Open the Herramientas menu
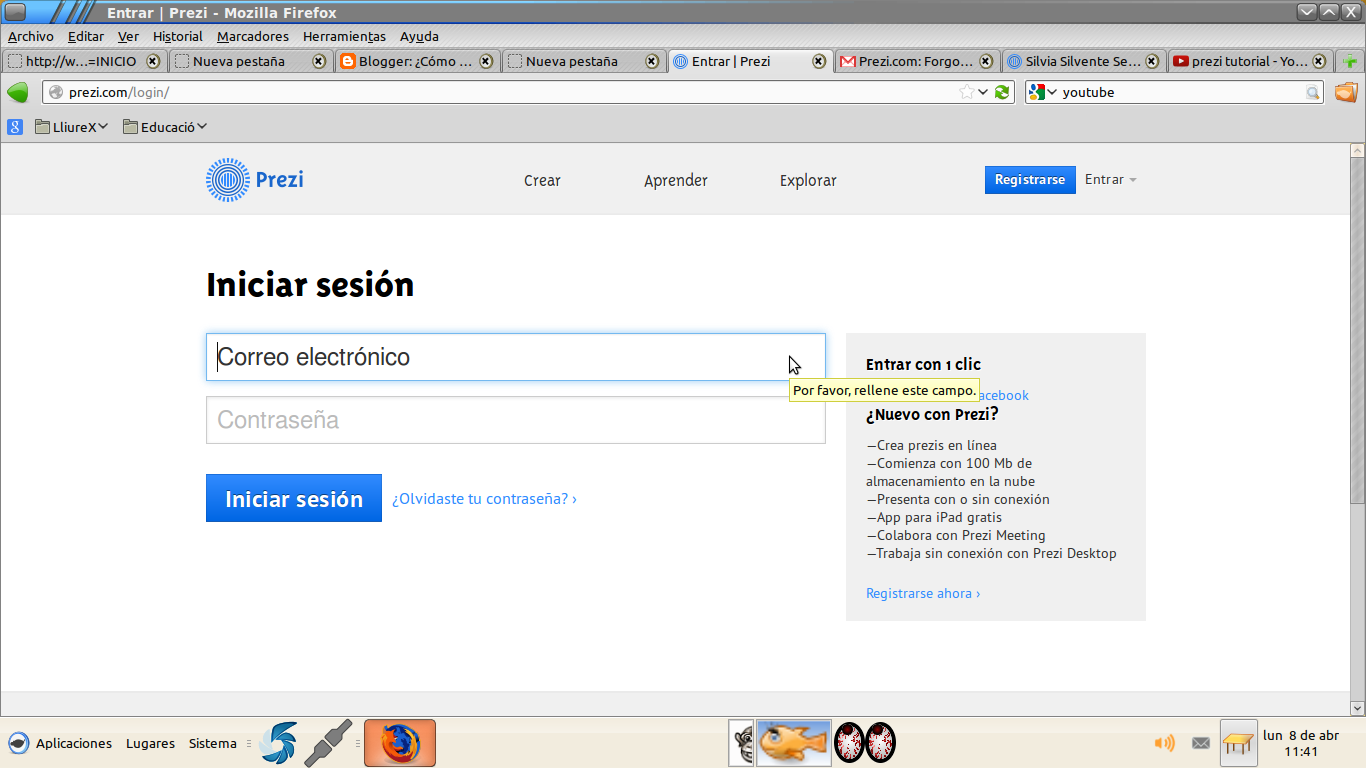Screen dimensions: 1366x768 [x=344, y=36]
